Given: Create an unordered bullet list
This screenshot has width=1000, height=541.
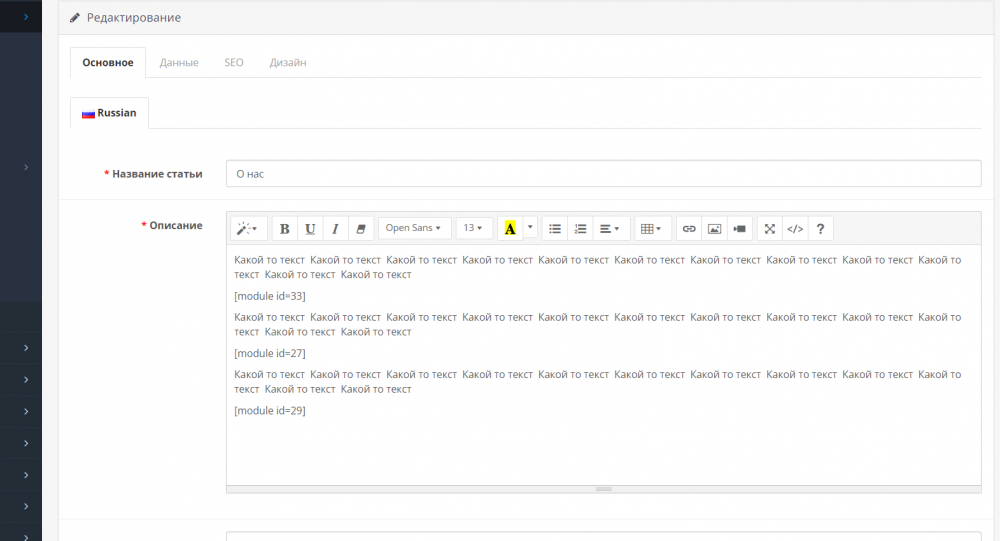Looking at the screenshot, I should coord(555,228).
